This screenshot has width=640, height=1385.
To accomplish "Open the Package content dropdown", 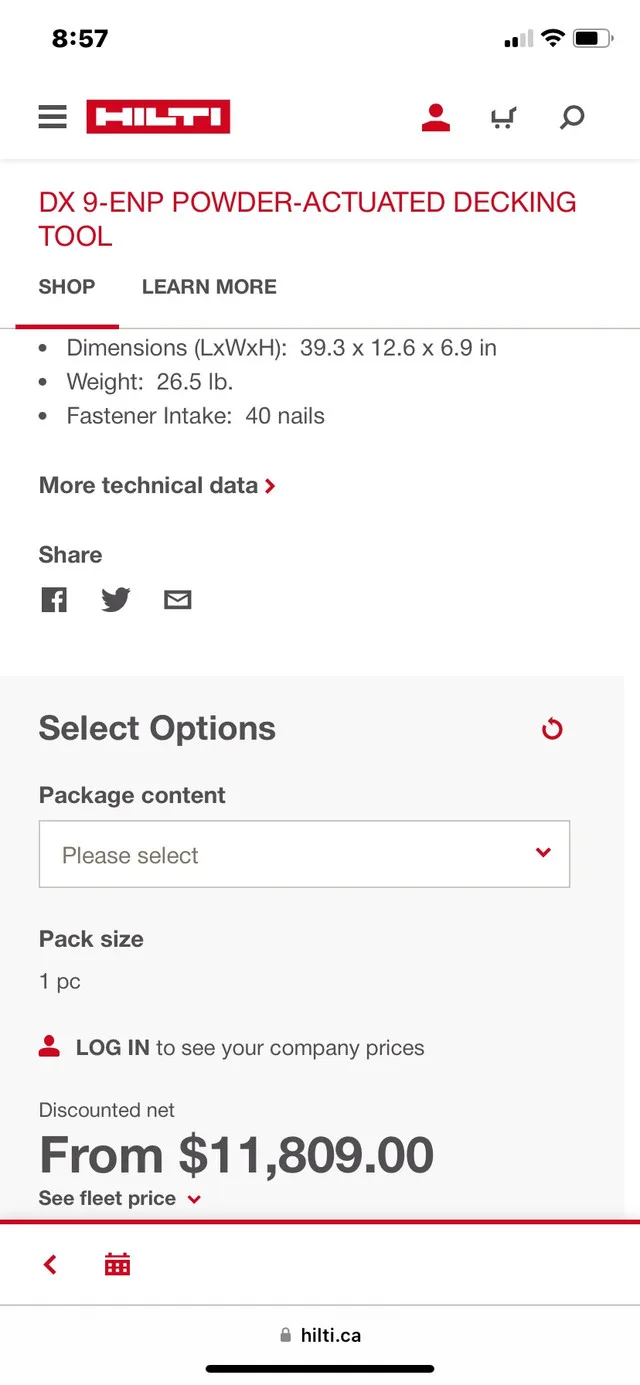I will click(304, 854).
